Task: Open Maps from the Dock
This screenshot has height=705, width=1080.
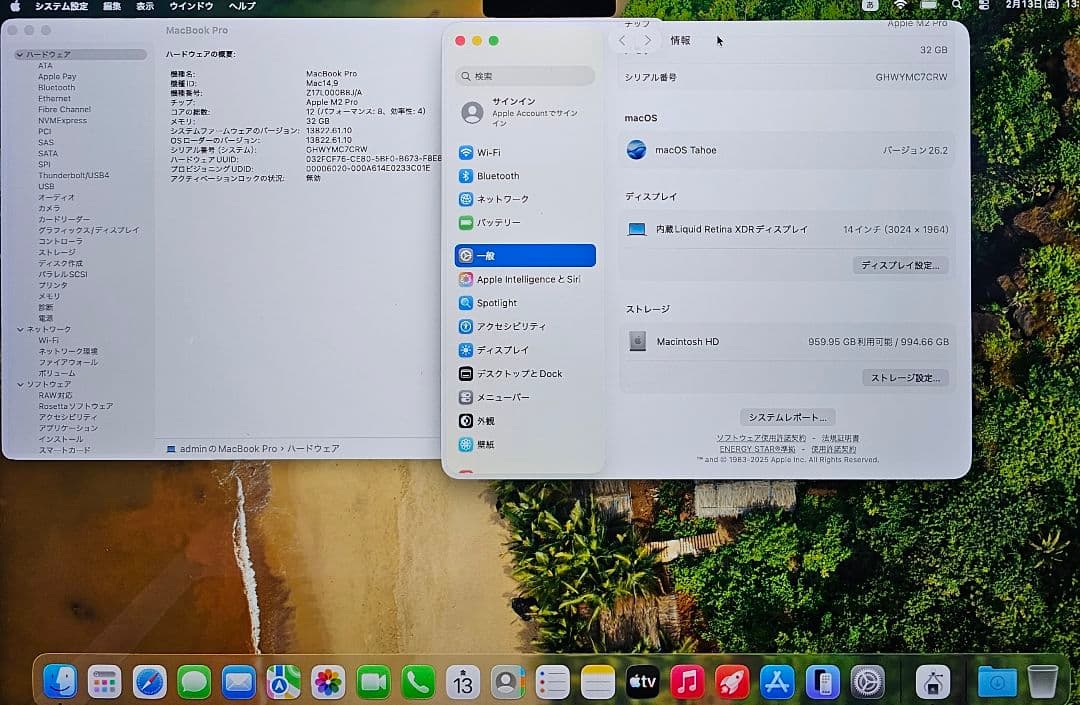Action: coord(283,682)
